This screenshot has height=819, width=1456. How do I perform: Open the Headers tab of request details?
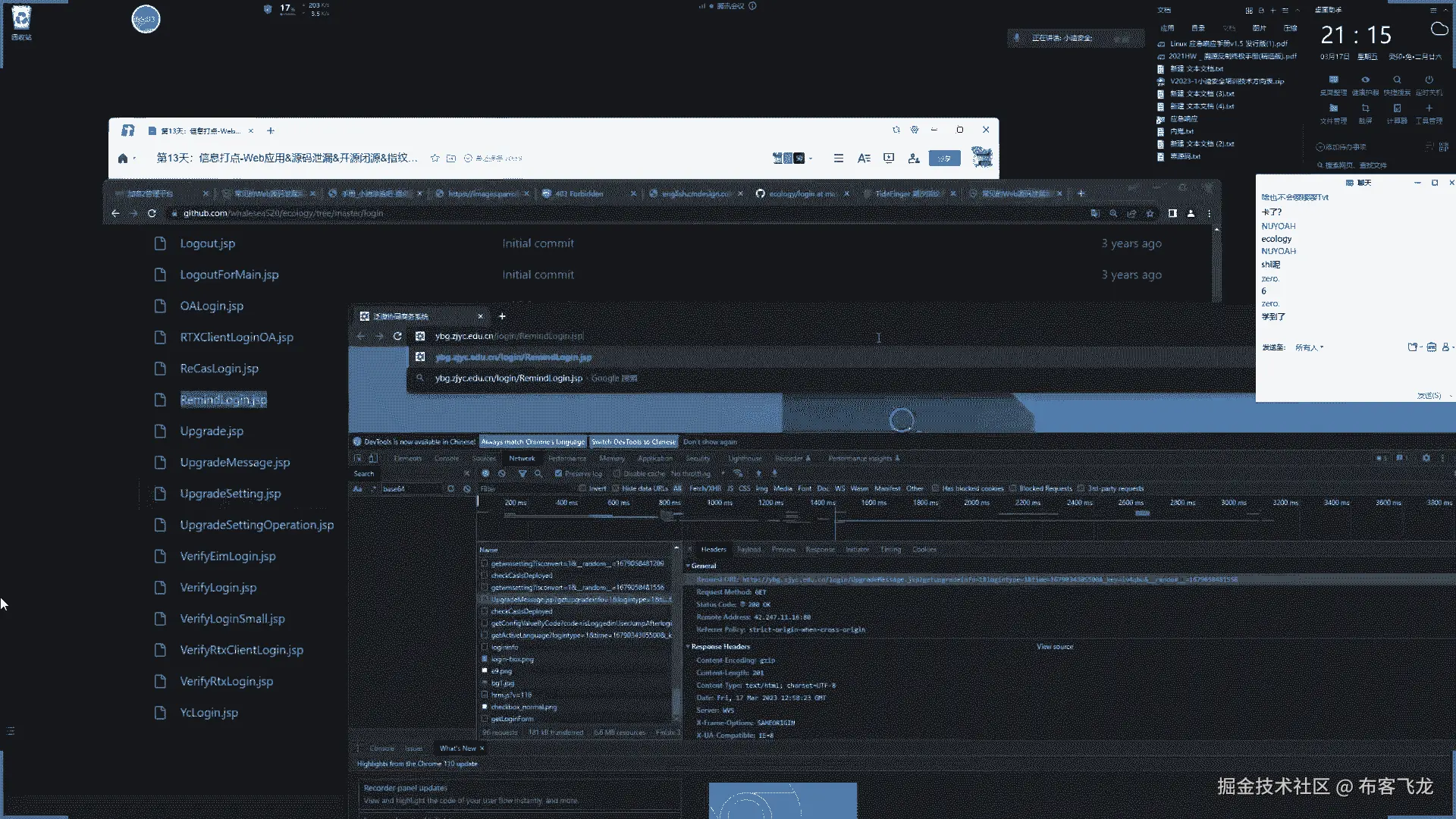coord(713,550)
